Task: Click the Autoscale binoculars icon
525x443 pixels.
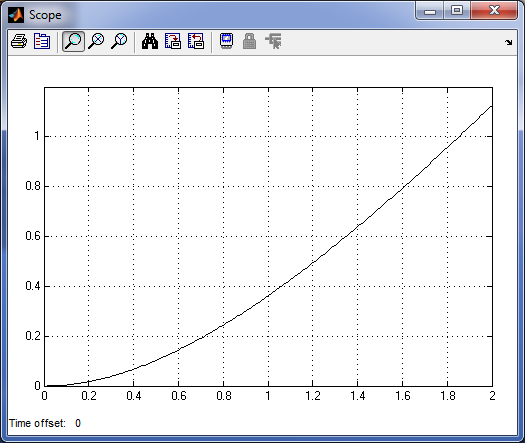Action: coord(150,42)
